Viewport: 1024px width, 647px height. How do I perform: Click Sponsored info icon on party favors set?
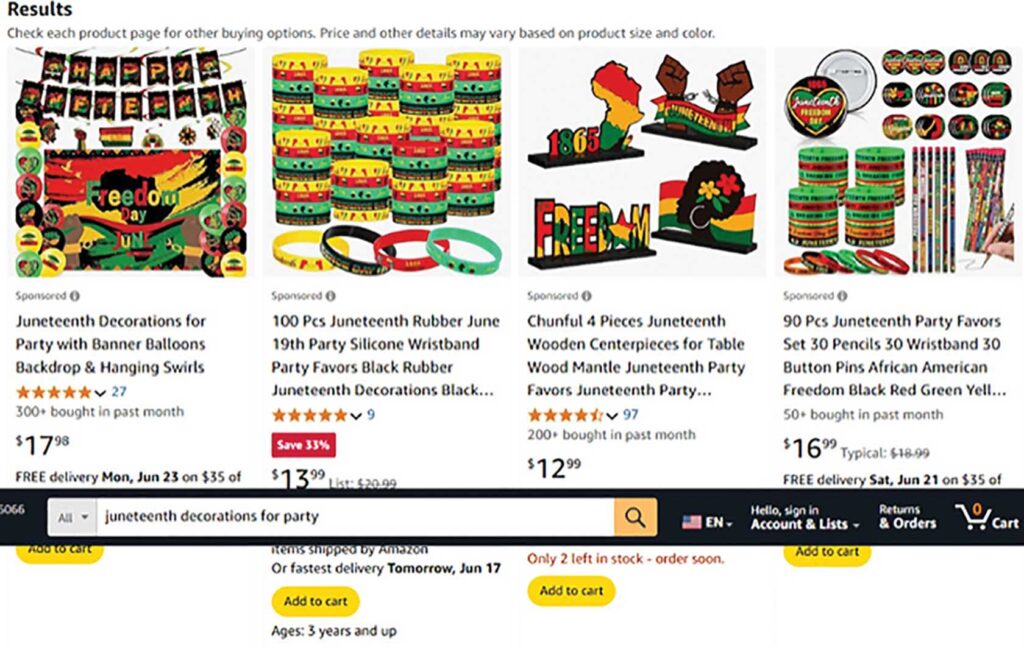pos(842,296)
